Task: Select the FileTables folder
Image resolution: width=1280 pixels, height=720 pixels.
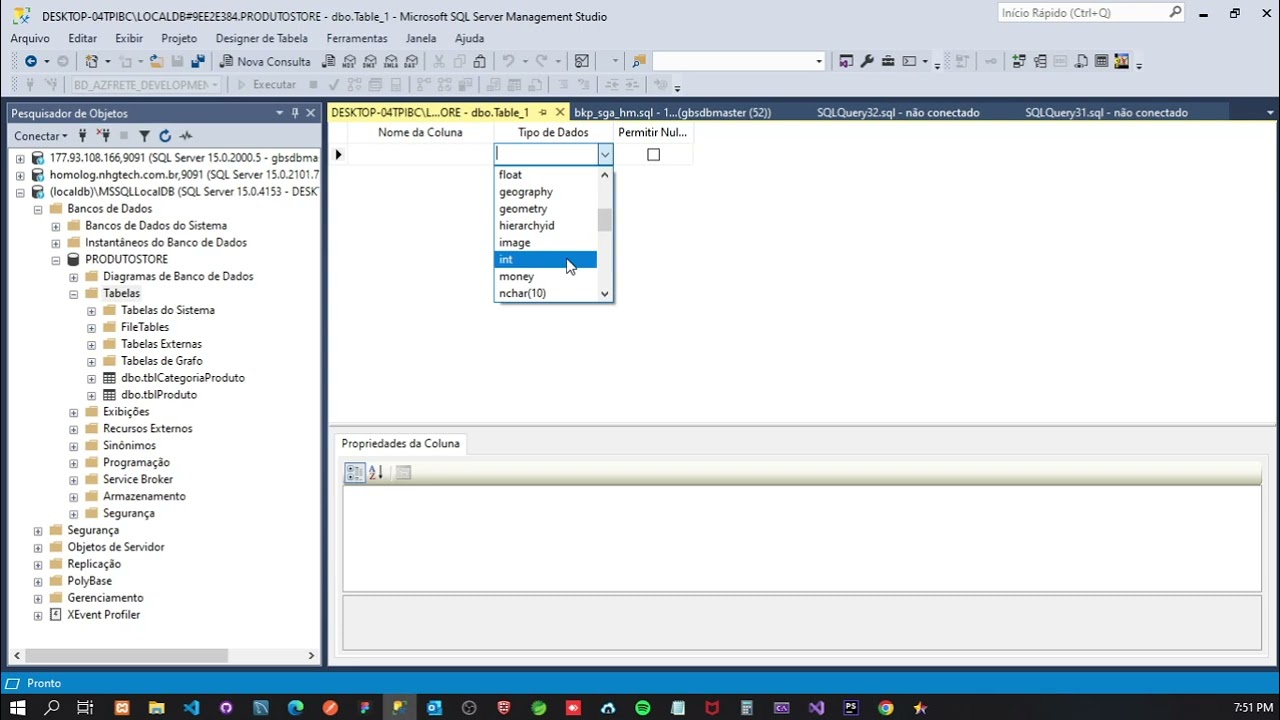Action: (x=145, y=328)
